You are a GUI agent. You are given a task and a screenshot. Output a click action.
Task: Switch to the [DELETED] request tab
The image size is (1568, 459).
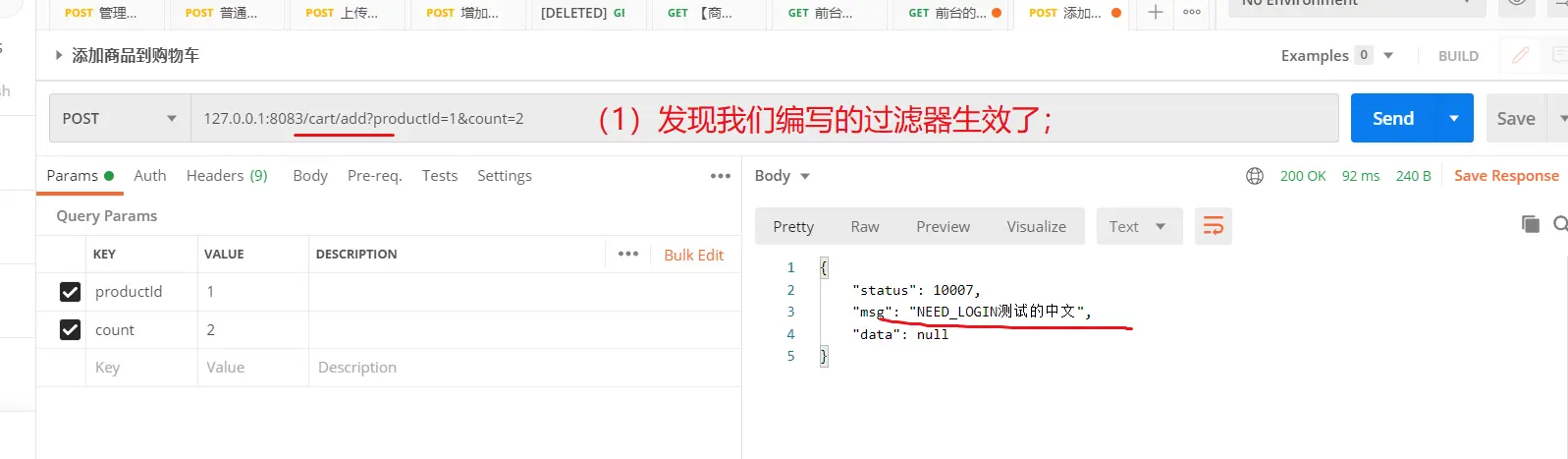(583, 13)
